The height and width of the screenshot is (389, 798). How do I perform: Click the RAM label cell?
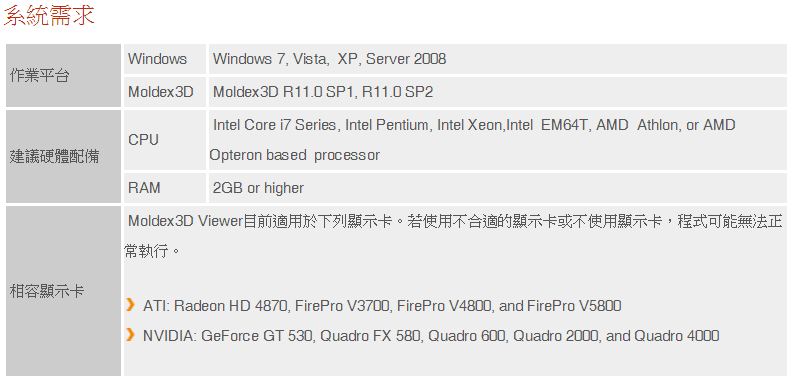point(165,188)
